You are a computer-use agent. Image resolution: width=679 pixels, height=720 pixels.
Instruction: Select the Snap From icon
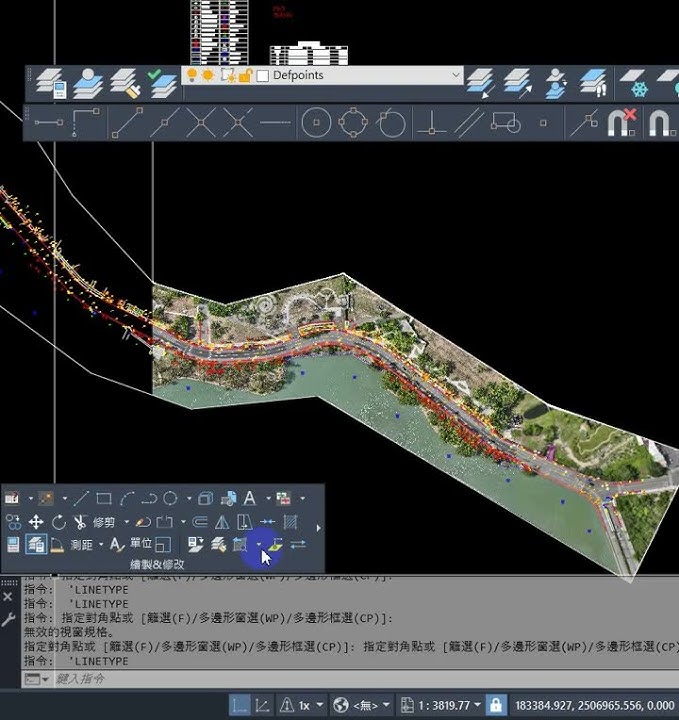(85, 123)
